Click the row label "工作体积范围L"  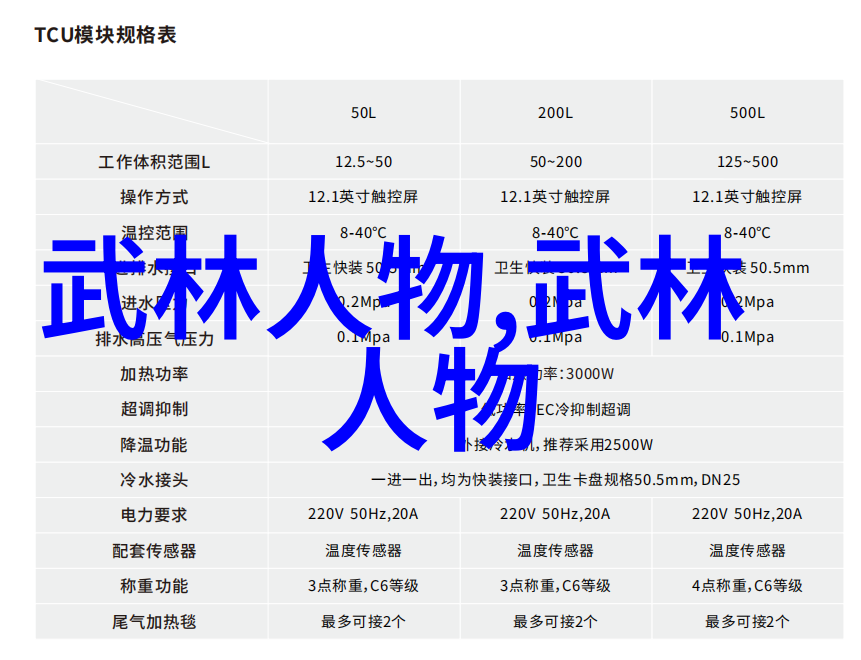[x=154, y=162]
